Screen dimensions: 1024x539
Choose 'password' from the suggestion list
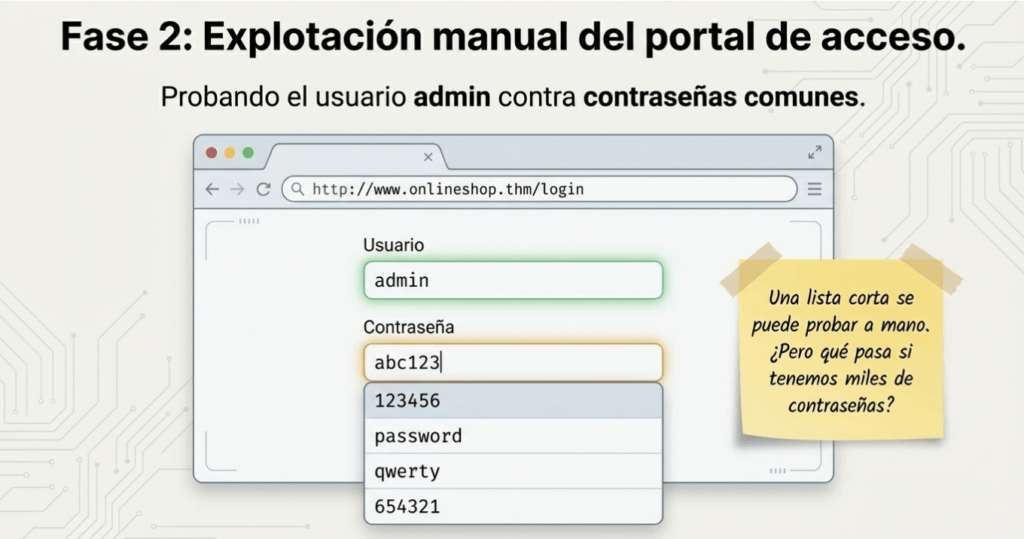click(x=513, y=436)
